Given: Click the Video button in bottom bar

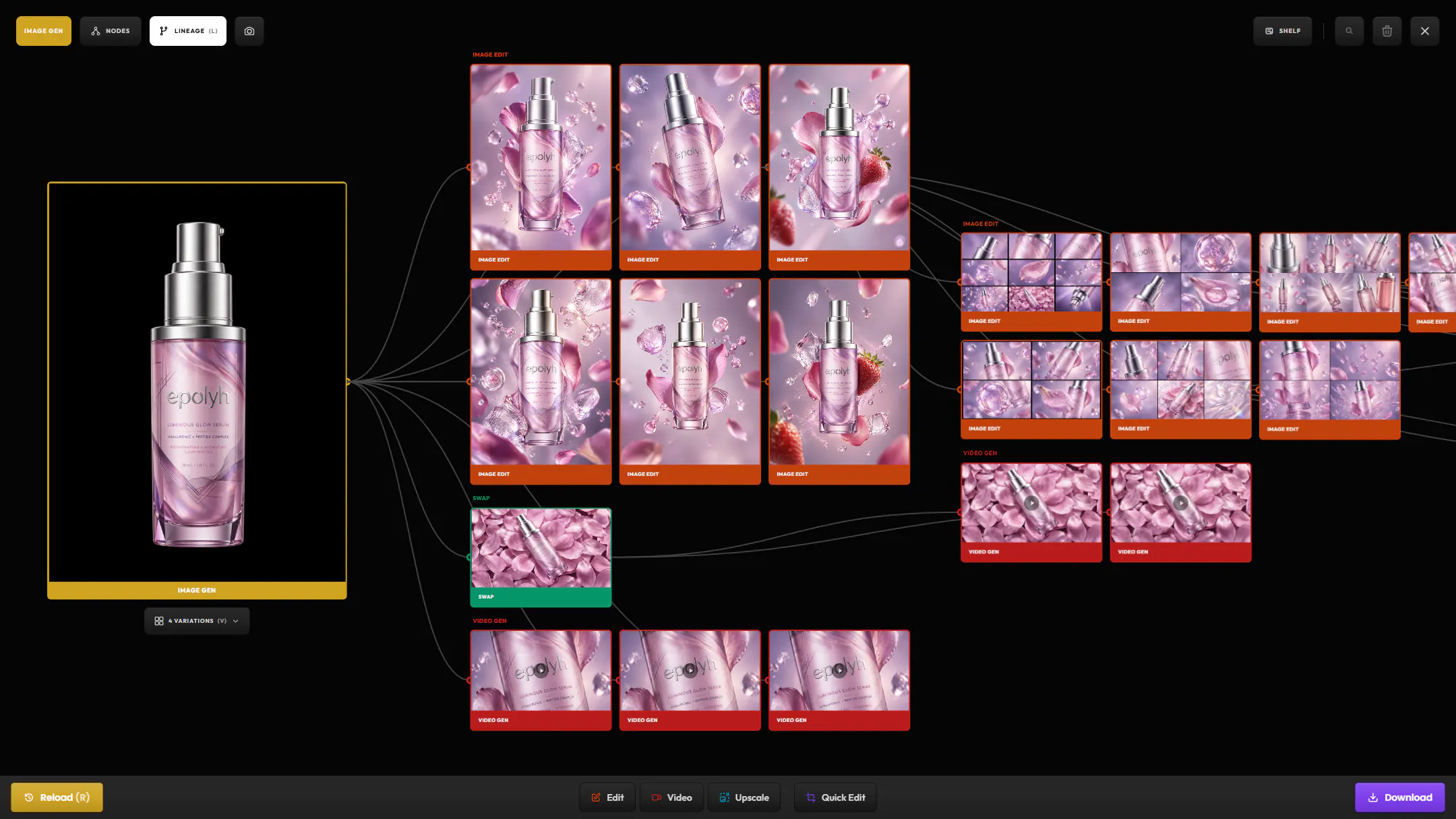Looking at the screenshot, I should [x=671, y=797].
